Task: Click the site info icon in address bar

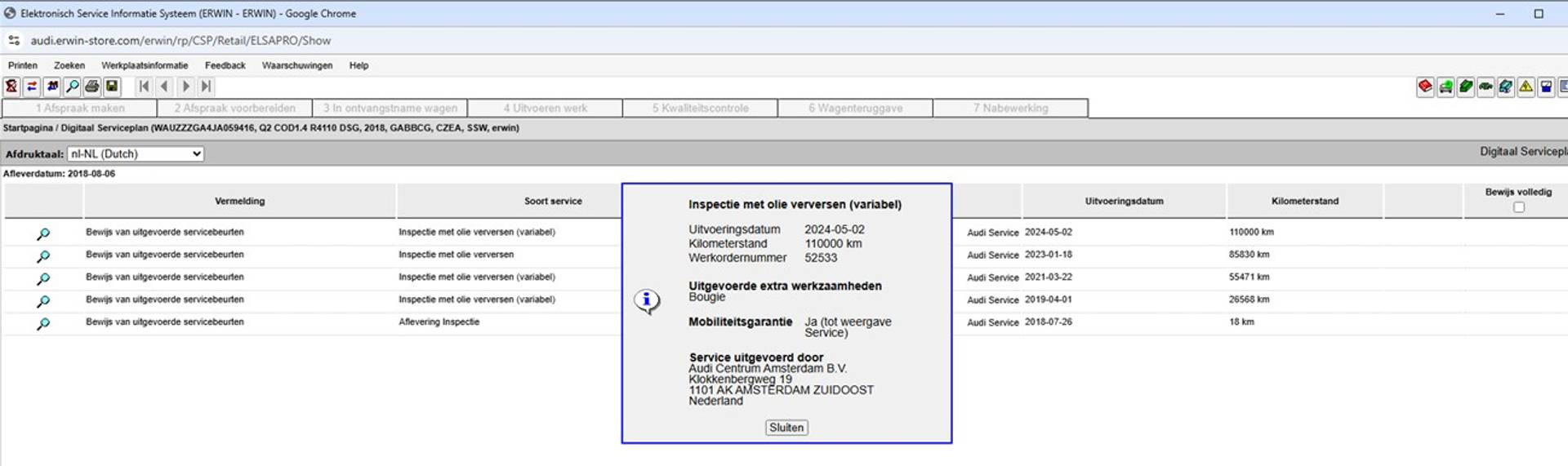Action: [14, 40]
